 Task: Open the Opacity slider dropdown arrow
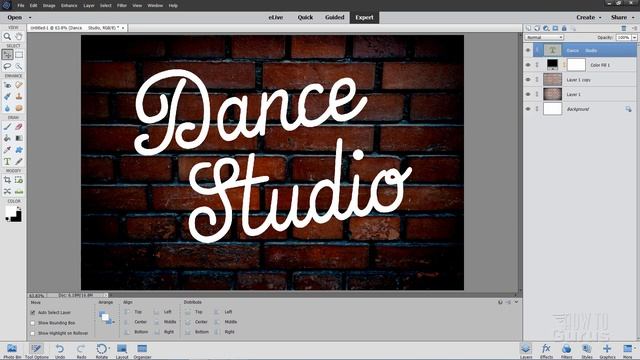pos(634,37)
